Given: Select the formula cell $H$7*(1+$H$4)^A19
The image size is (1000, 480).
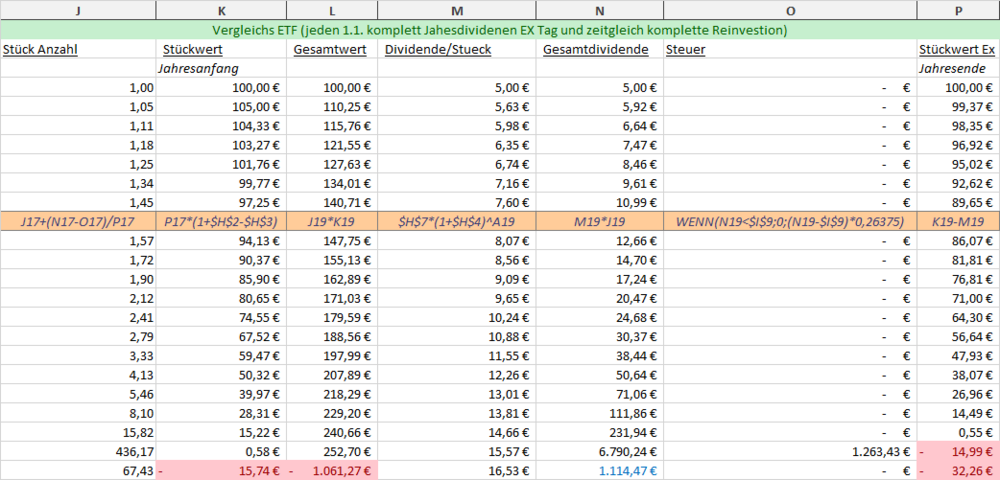Looking at the screenshot, I should [x=456, y=221].
